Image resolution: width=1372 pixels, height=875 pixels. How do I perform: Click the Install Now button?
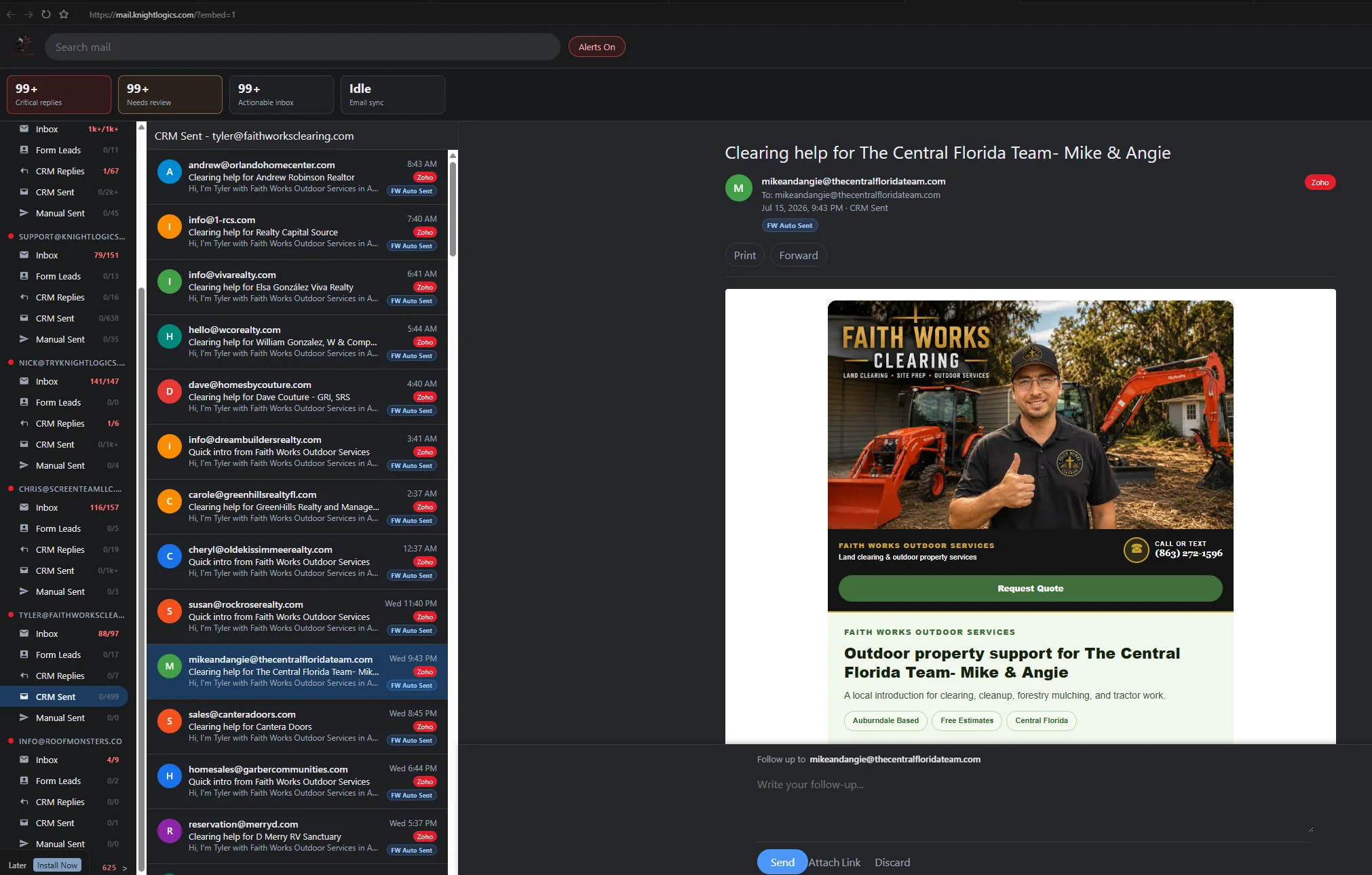point(57,866)
